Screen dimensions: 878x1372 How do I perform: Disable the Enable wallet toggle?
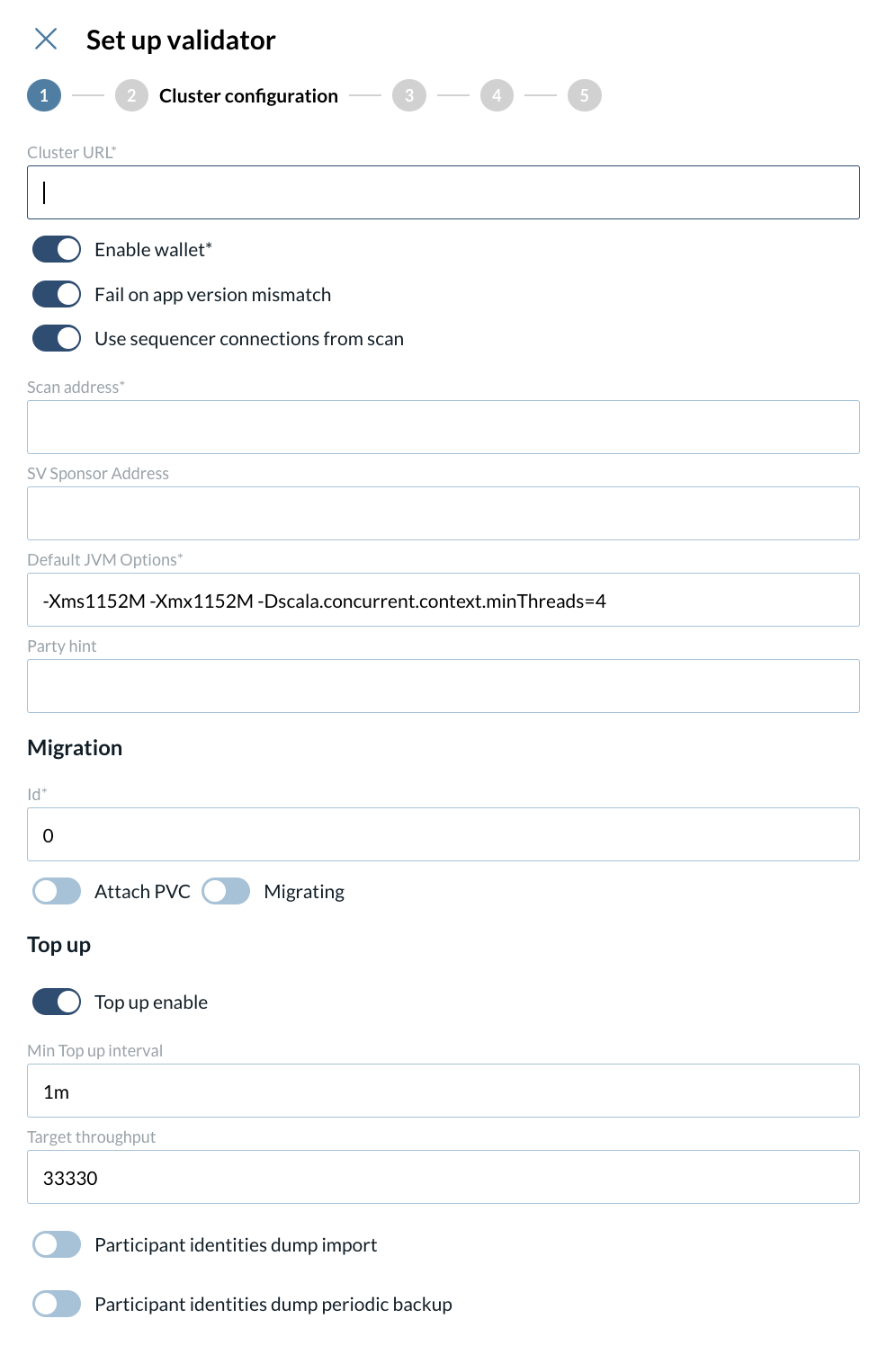point(56,249)
